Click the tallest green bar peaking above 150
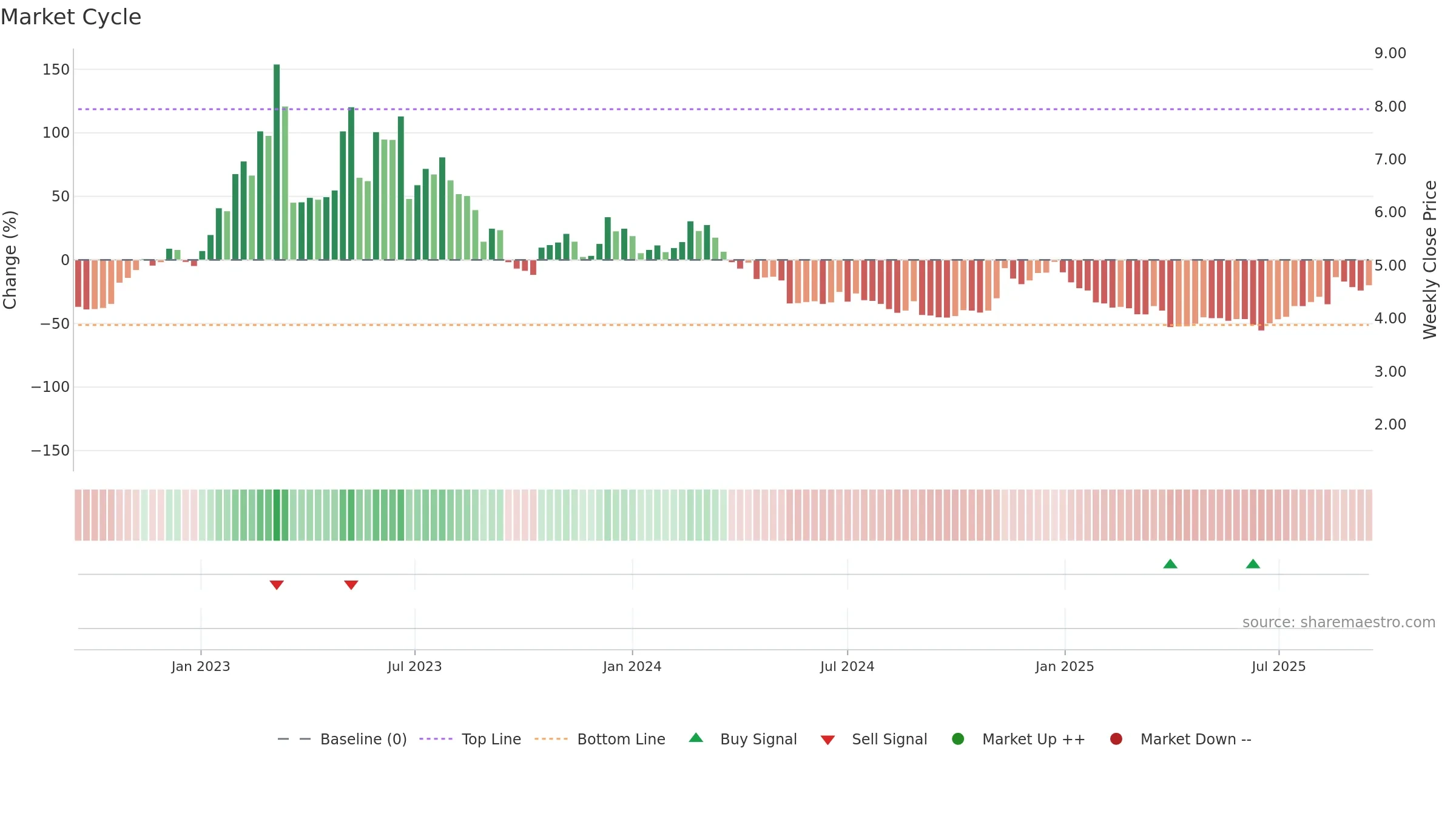The height and width of the screenshot is (819, 1456). [277, 162]
